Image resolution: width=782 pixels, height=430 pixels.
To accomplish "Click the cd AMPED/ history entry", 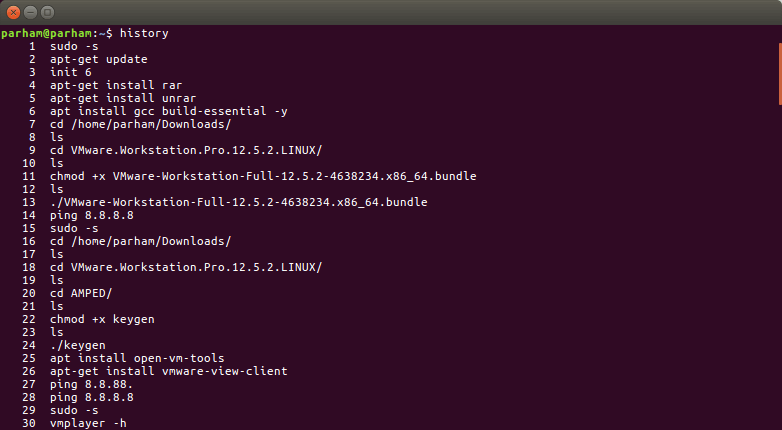I will (x=81, y=293).
